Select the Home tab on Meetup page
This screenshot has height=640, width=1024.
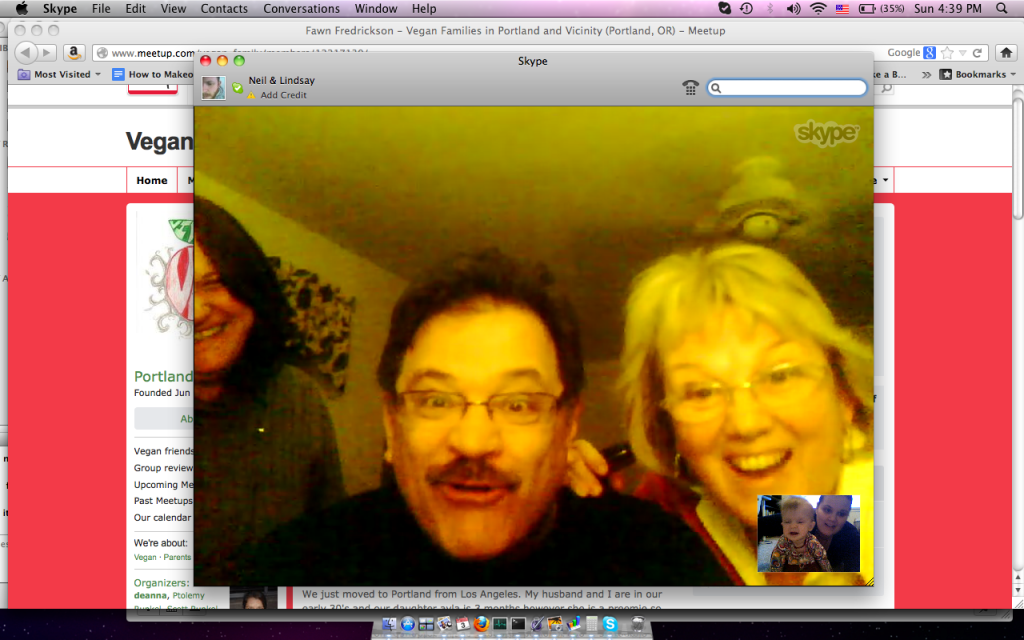(x=152, y=180)
